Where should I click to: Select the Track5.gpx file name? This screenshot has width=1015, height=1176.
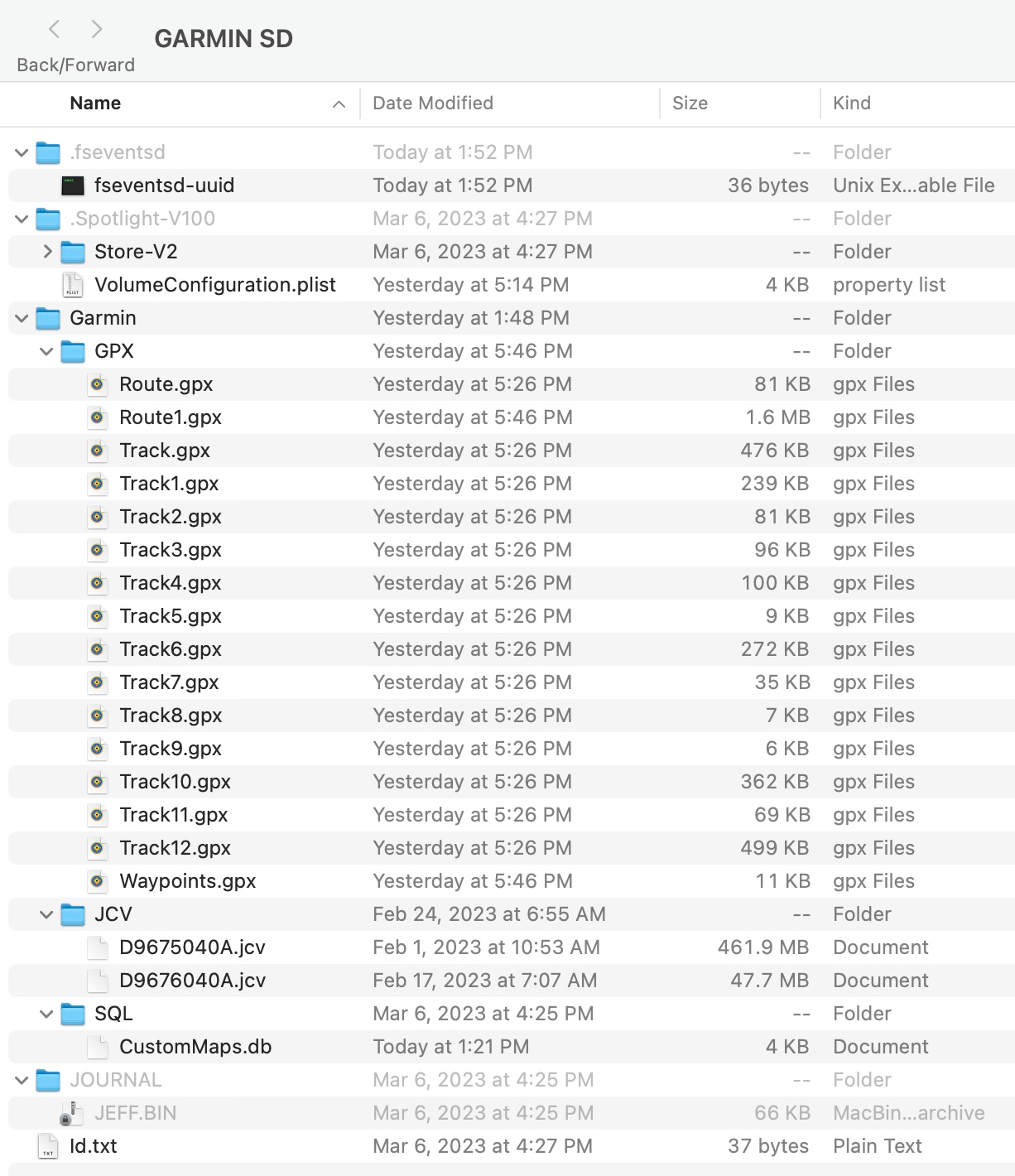[x=171, y=616]
